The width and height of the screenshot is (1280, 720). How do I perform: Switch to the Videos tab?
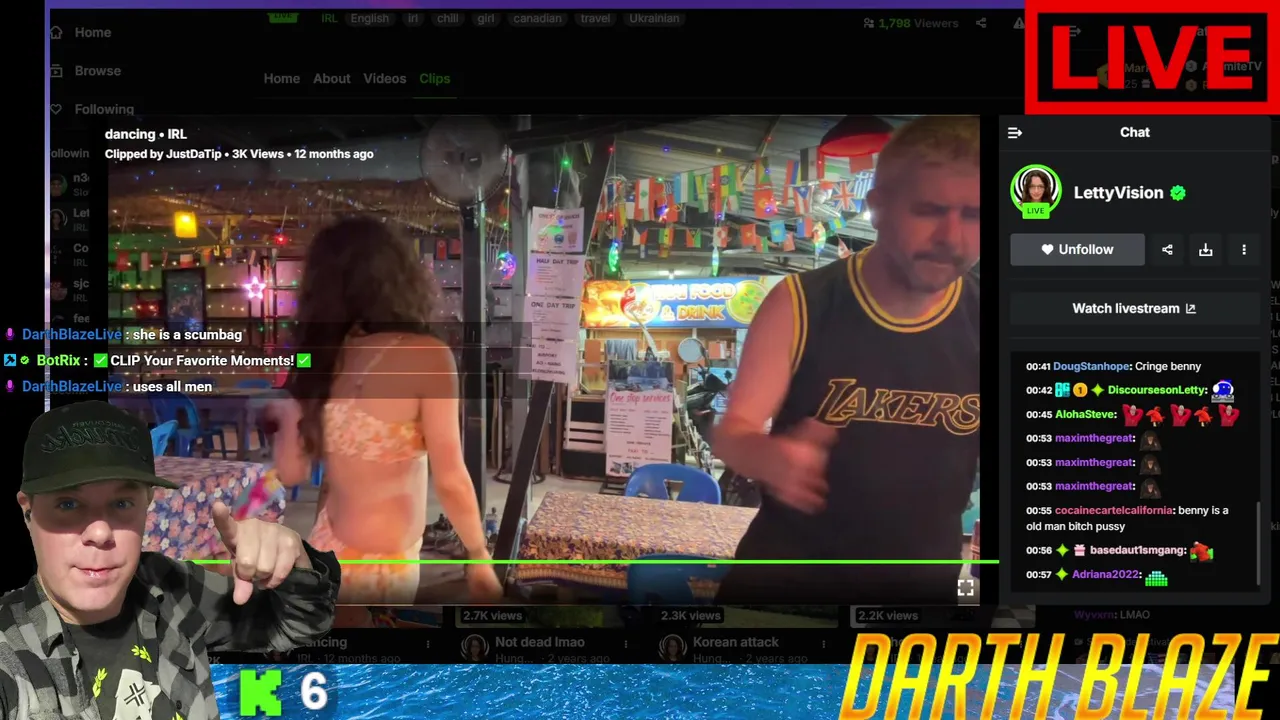pyautogui.click(x=384, y=78)
